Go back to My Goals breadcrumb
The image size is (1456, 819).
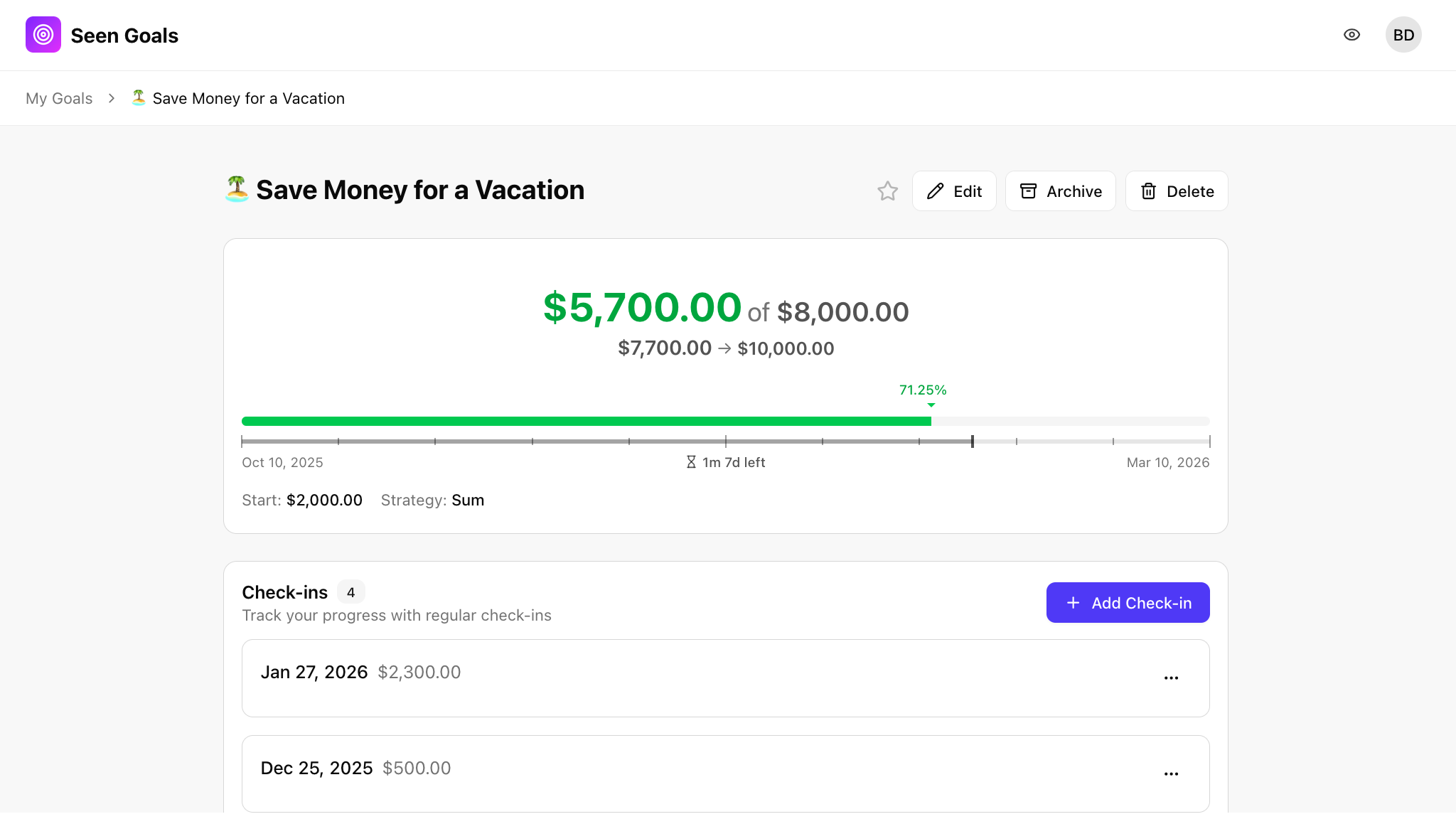coord(59,98)
